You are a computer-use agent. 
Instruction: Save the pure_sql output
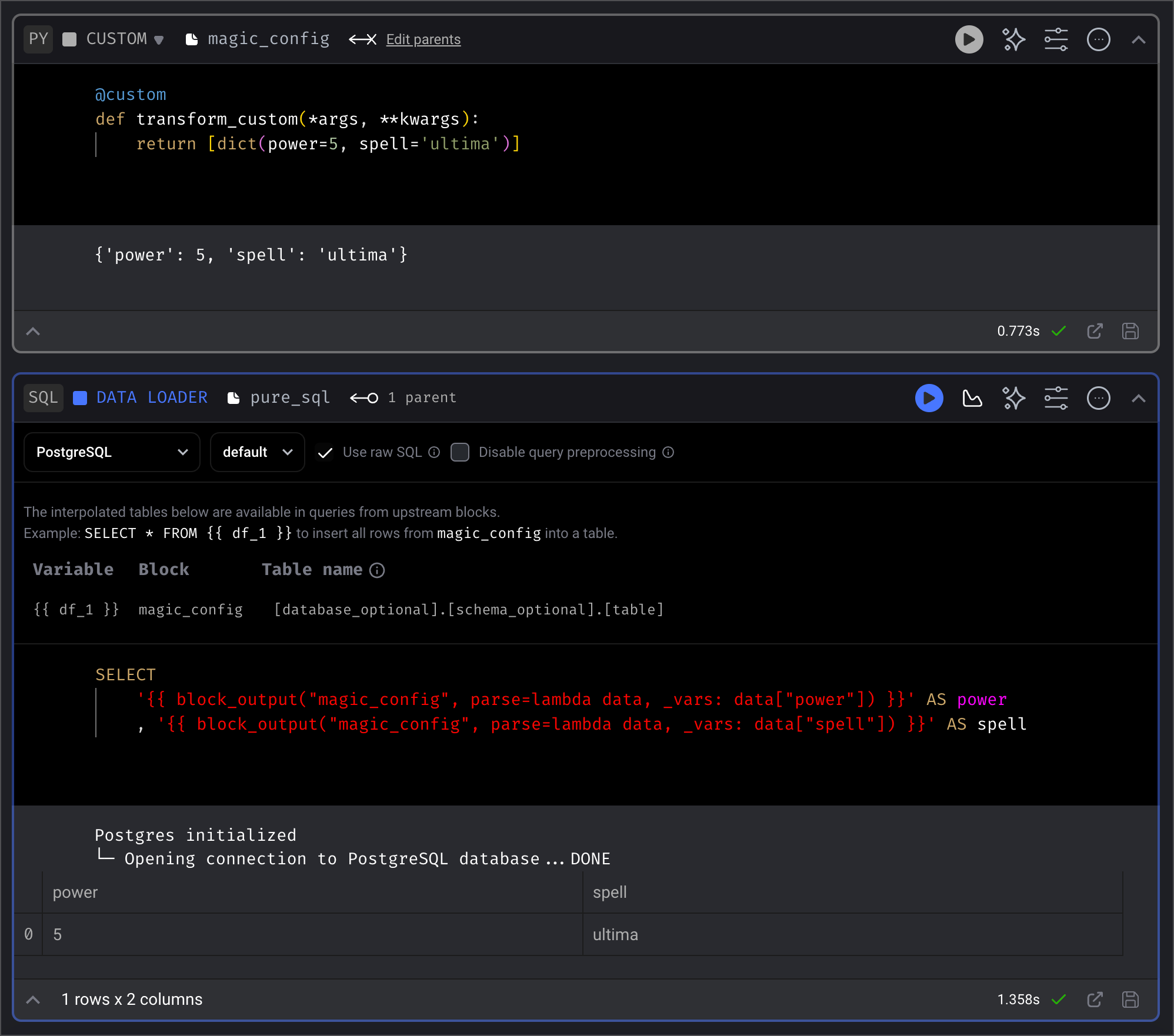point(1130,1000)
